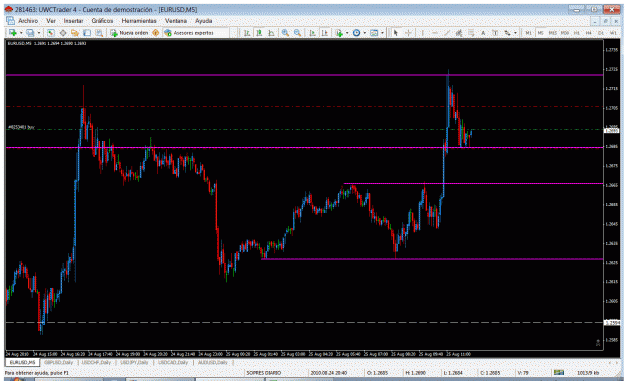Switch to the USDCHF,Daily chart tab
The width and height of the screenshot is (625, 381).
point(96,362)
